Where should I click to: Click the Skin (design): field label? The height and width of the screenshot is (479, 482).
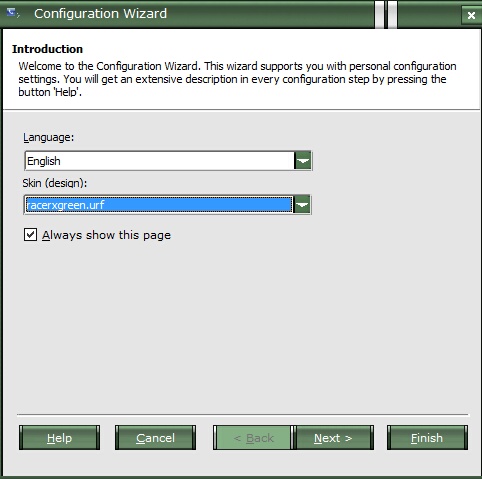55,183
